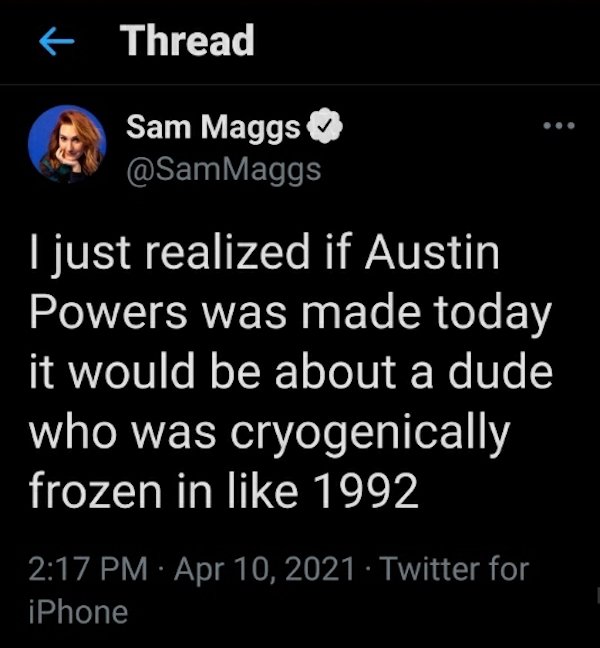The height and width of the screenshot is (648, 600).
Task: Go back using the blue arrow
Action: pos(57,41)
